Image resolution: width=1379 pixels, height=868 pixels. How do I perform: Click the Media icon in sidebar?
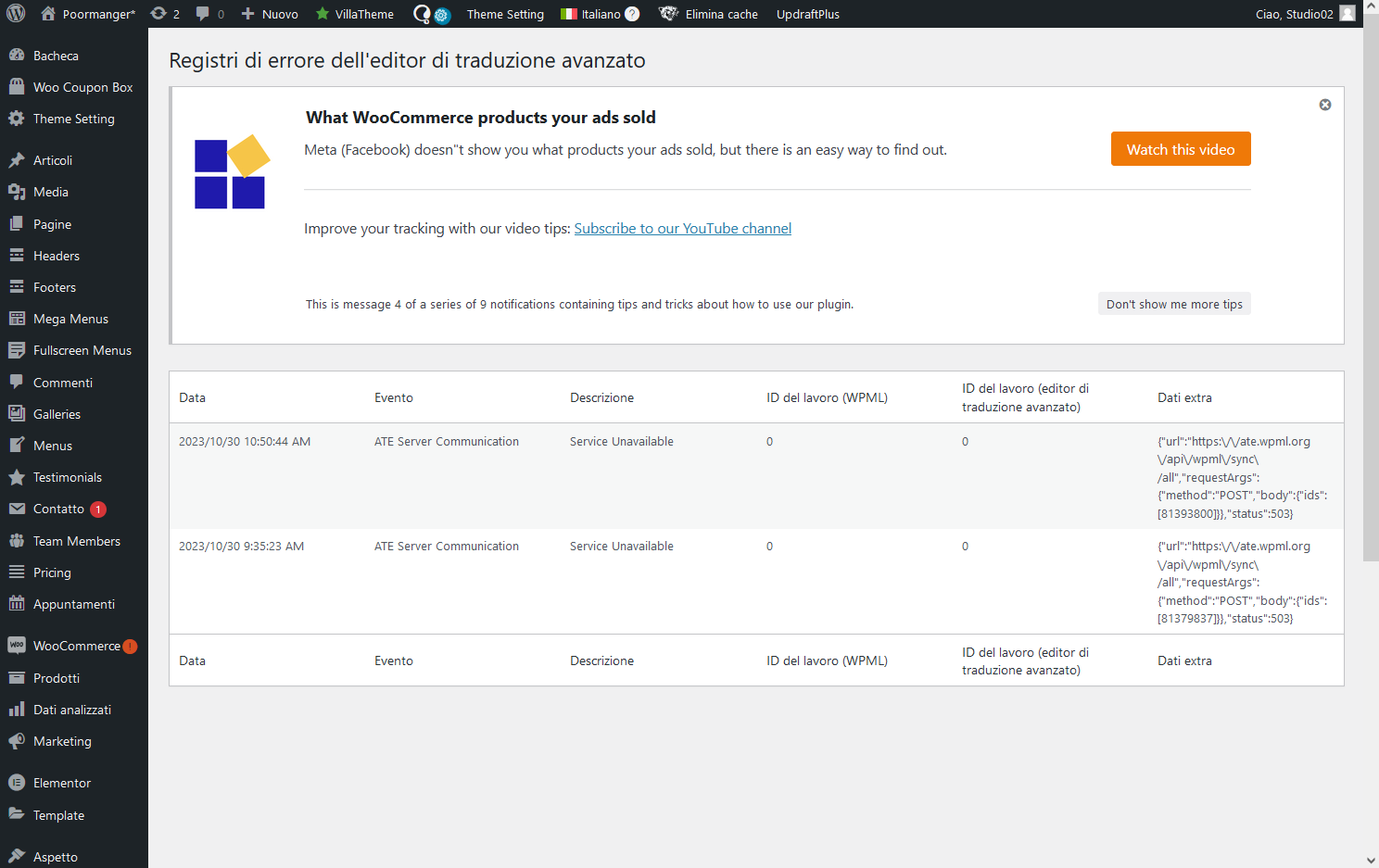click(17, 192)
